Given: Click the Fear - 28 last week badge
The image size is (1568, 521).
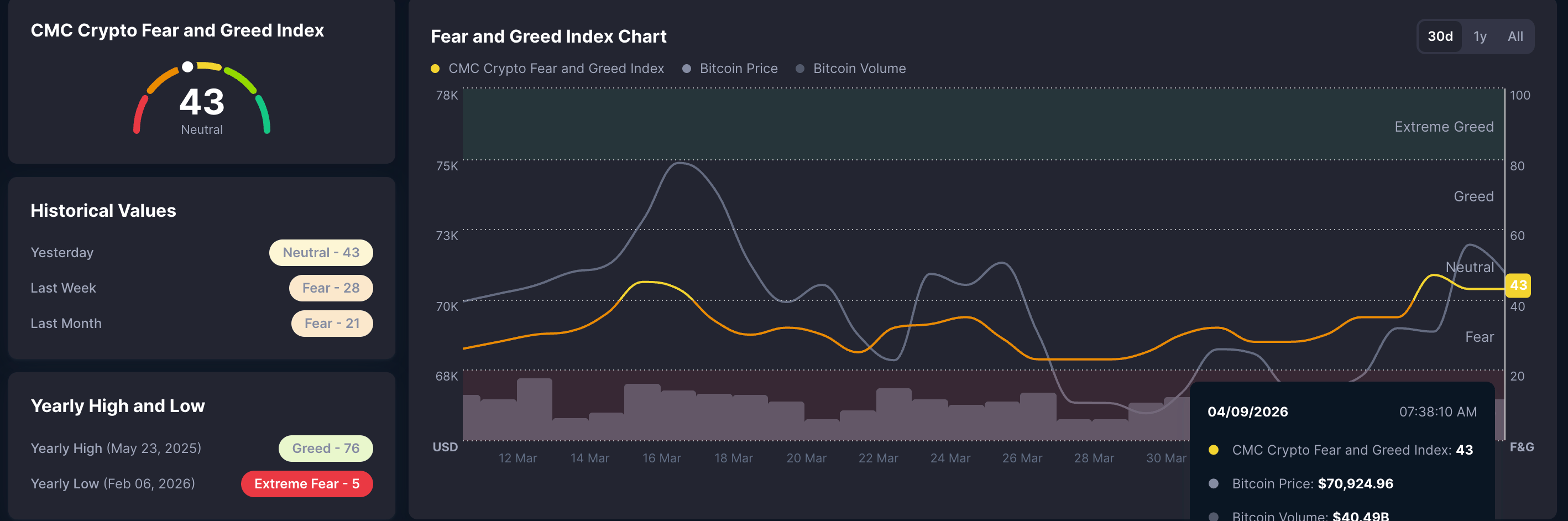Looking at the screenshot, I should (x=331, y=288).
